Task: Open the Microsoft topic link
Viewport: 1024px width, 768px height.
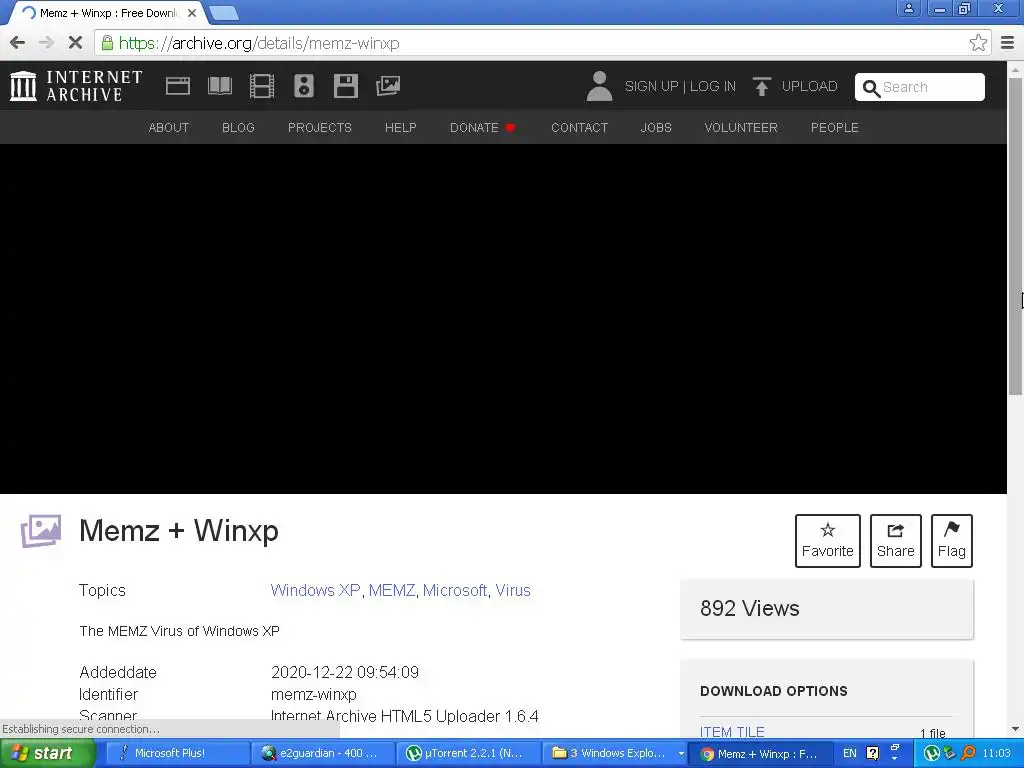Action: coord(455,590)
